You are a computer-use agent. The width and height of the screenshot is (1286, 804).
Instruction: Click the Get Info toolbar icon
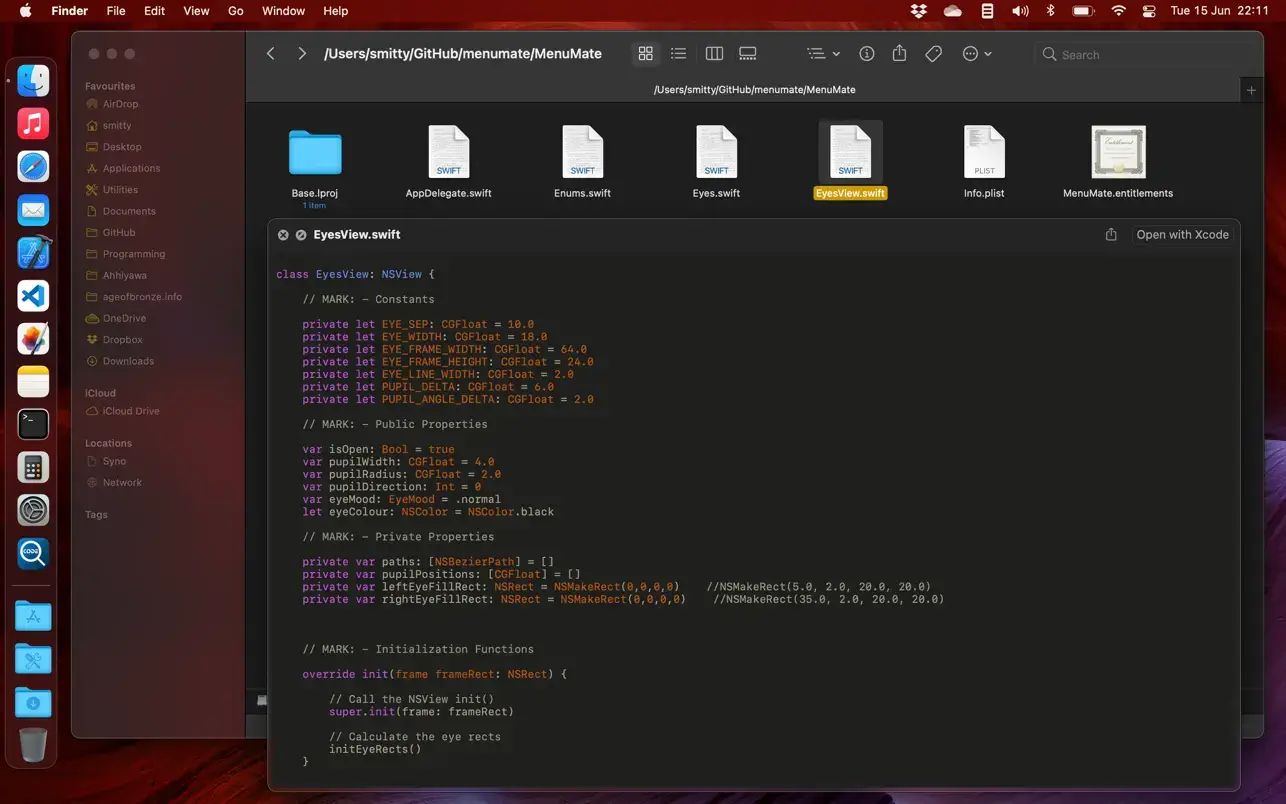867,54
